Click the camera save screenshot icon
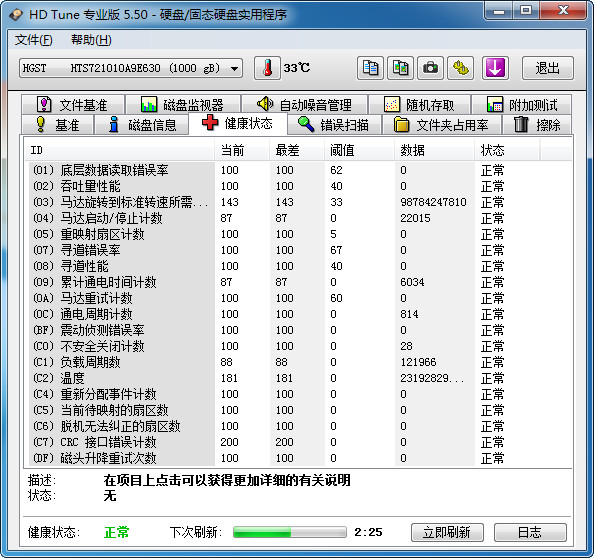Viewport: 594px width, 558px height. coord(430,68)
